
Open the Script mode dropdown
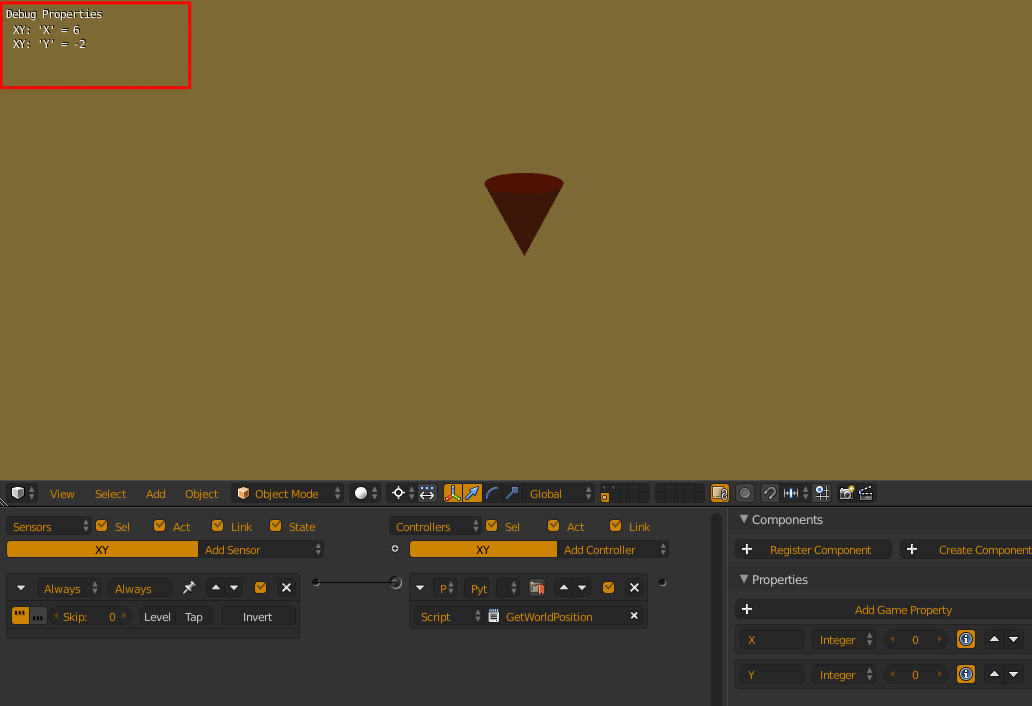coord(450,617)
